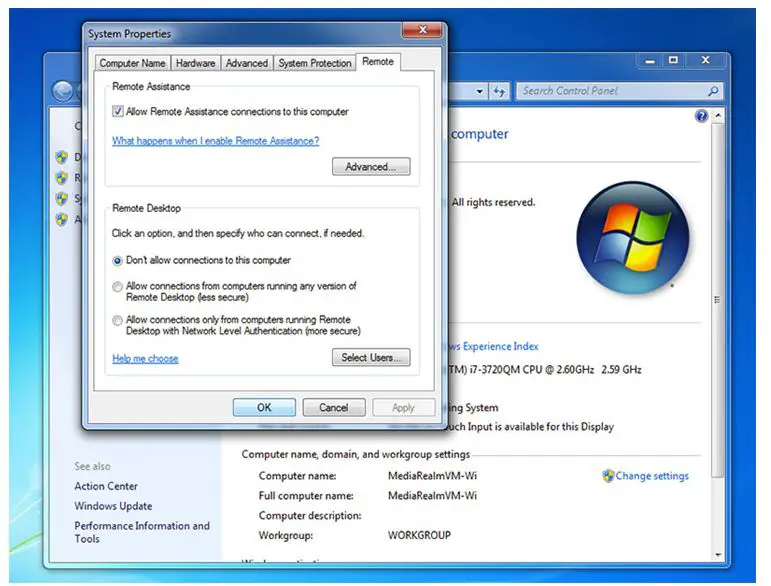This screenshot has height=586, width=771.
Task: Click the vertical scrollbar thumb in Control Panel
Action: coord(717,300)
